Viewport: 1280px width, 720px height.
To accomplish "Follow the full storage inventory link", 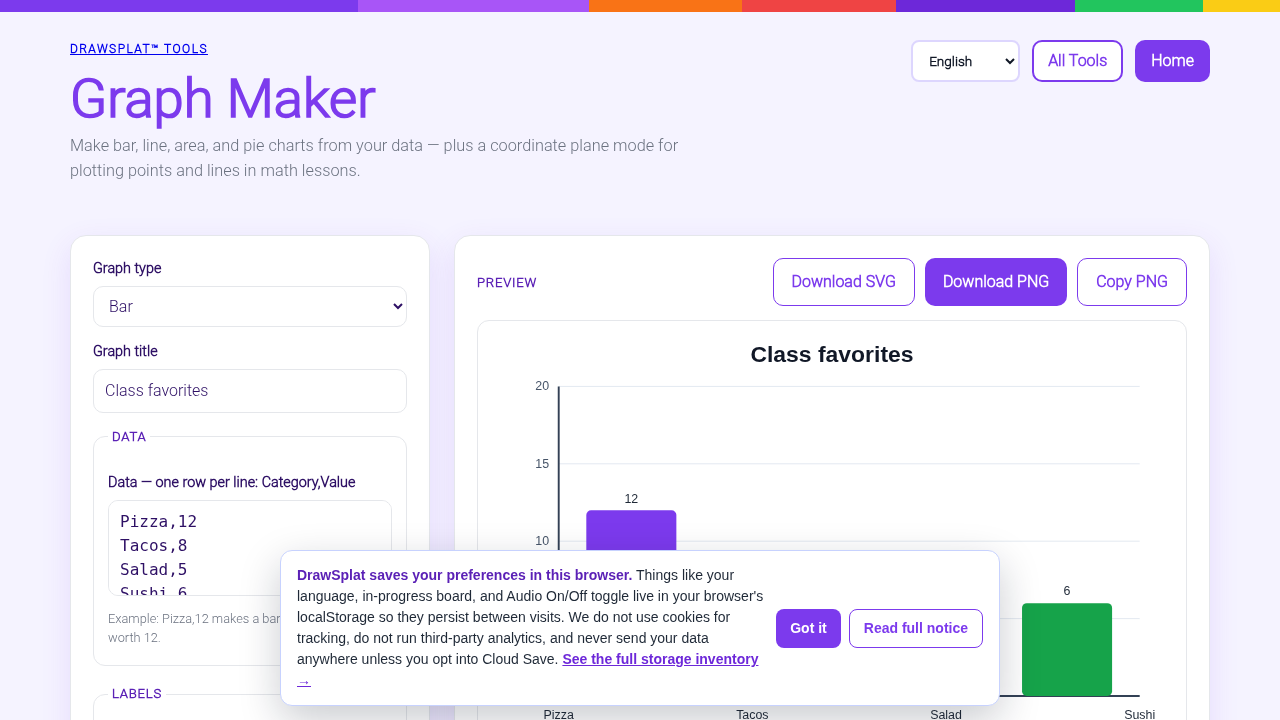I will coord(660,659).
